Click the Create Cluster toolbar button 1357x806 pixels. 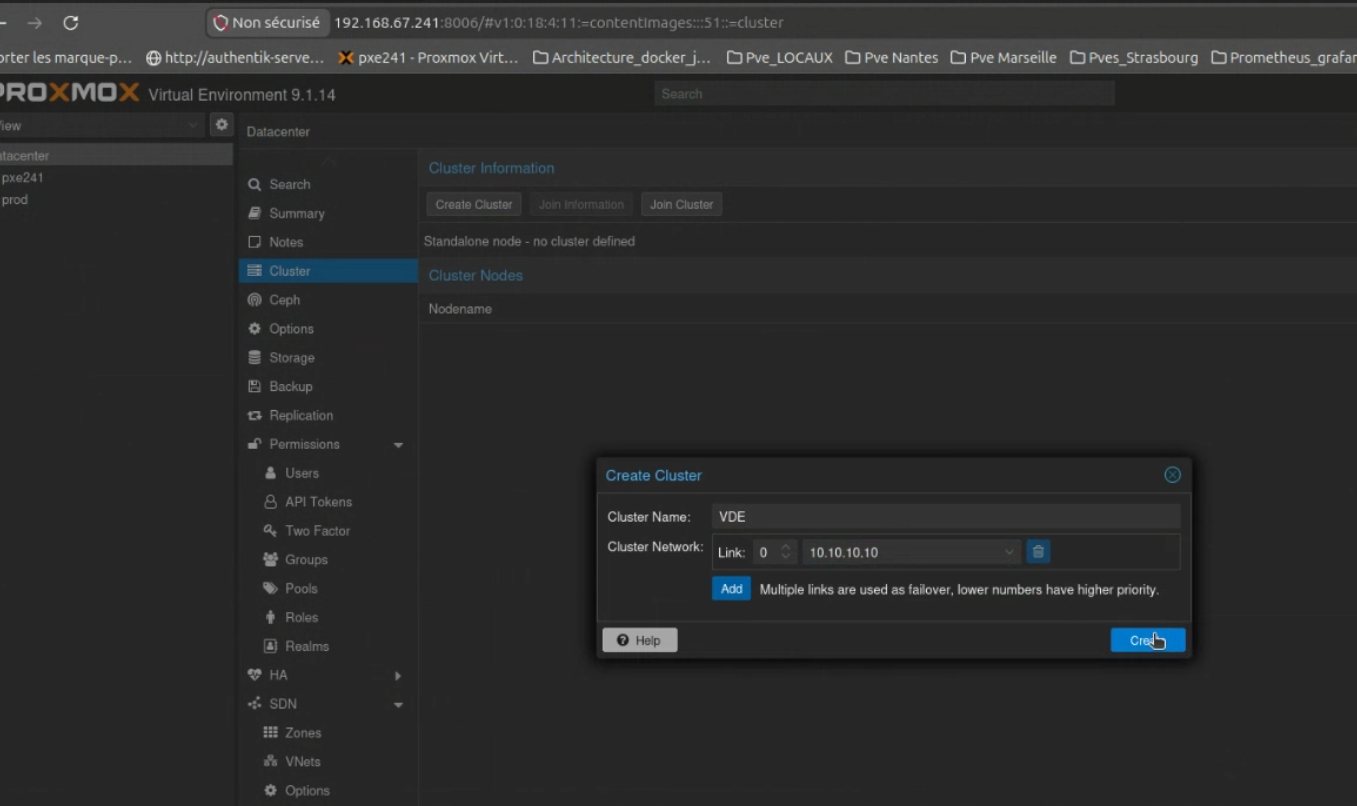pos(474,204)
